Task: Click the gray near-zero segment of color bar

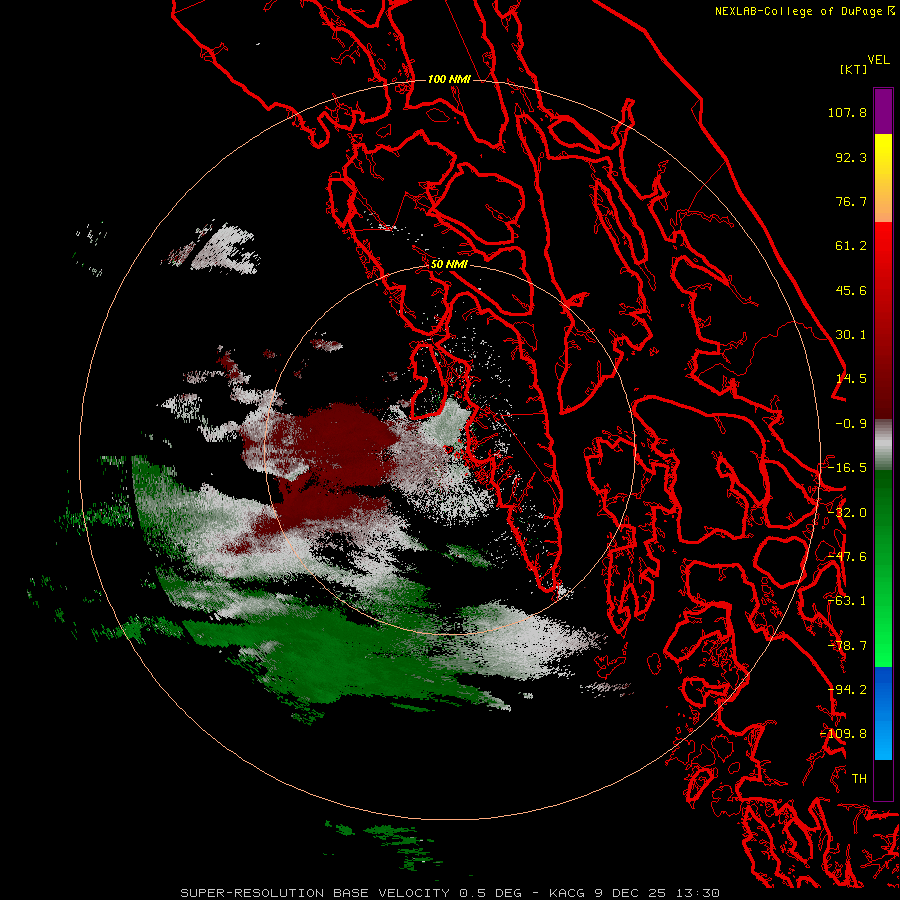Action: point(883,445)
